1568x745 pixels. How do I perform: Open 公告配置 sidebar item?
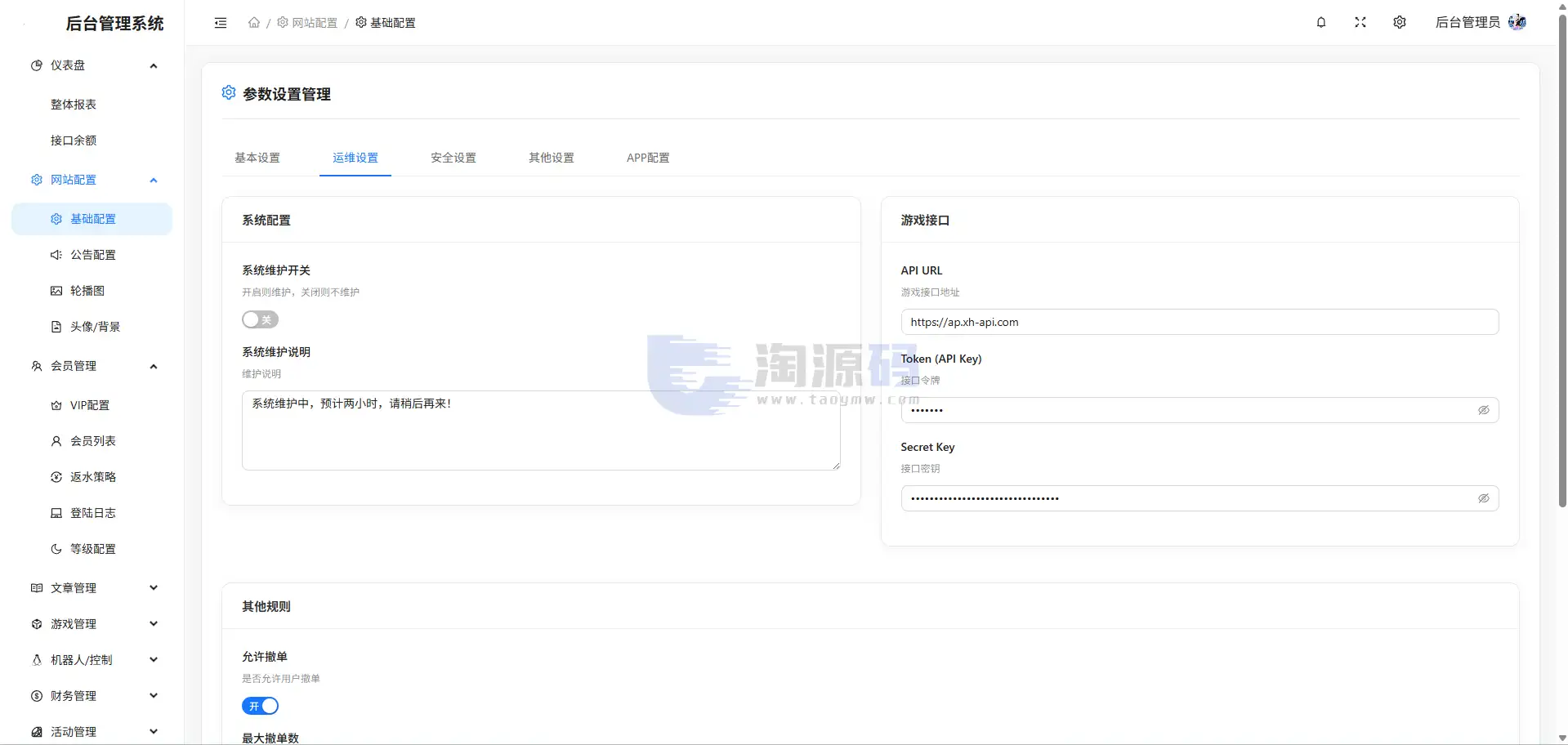click(92, 255)
